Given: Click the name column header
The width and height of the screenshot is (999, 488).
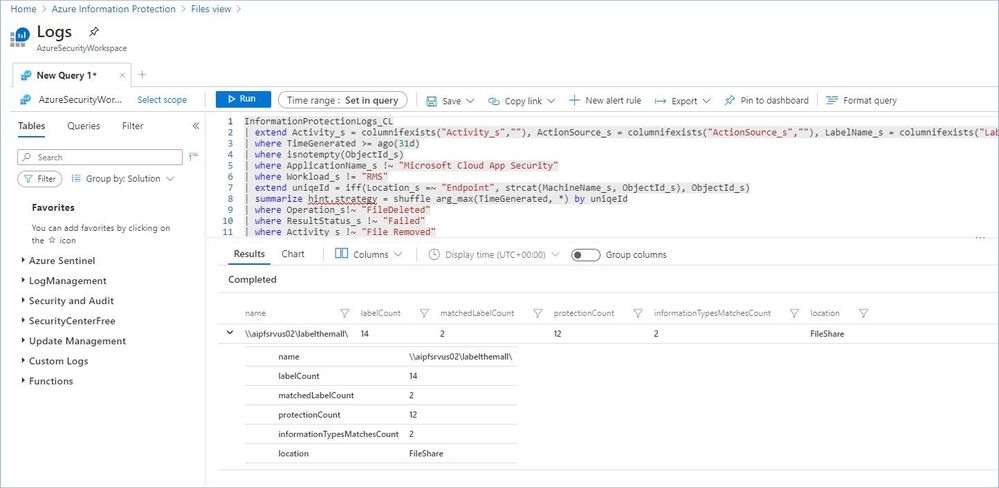Looking at the screenshot, I should click(x=255, y=313).
